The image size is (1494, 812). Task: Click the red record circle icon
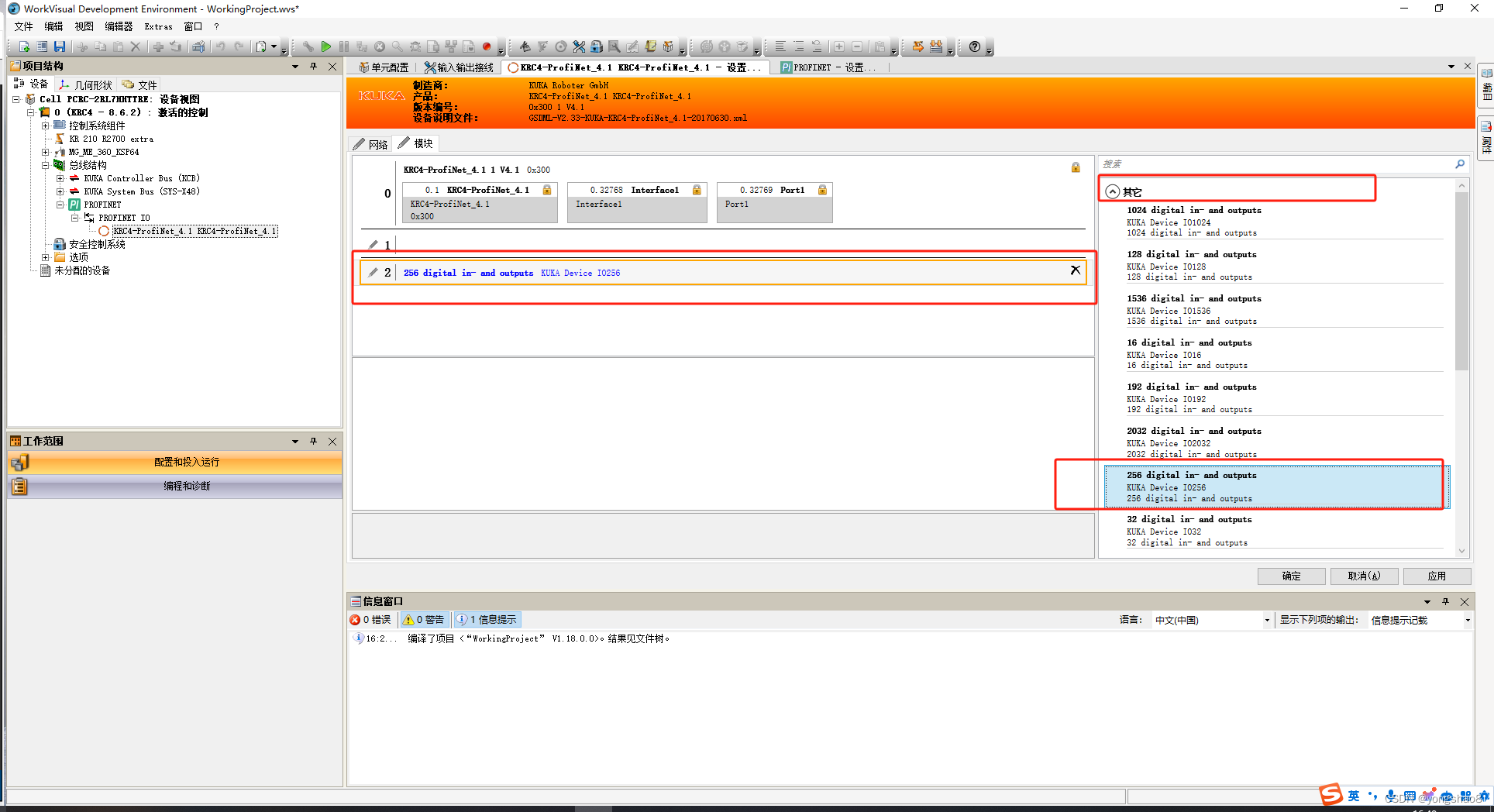click(487, 46)
